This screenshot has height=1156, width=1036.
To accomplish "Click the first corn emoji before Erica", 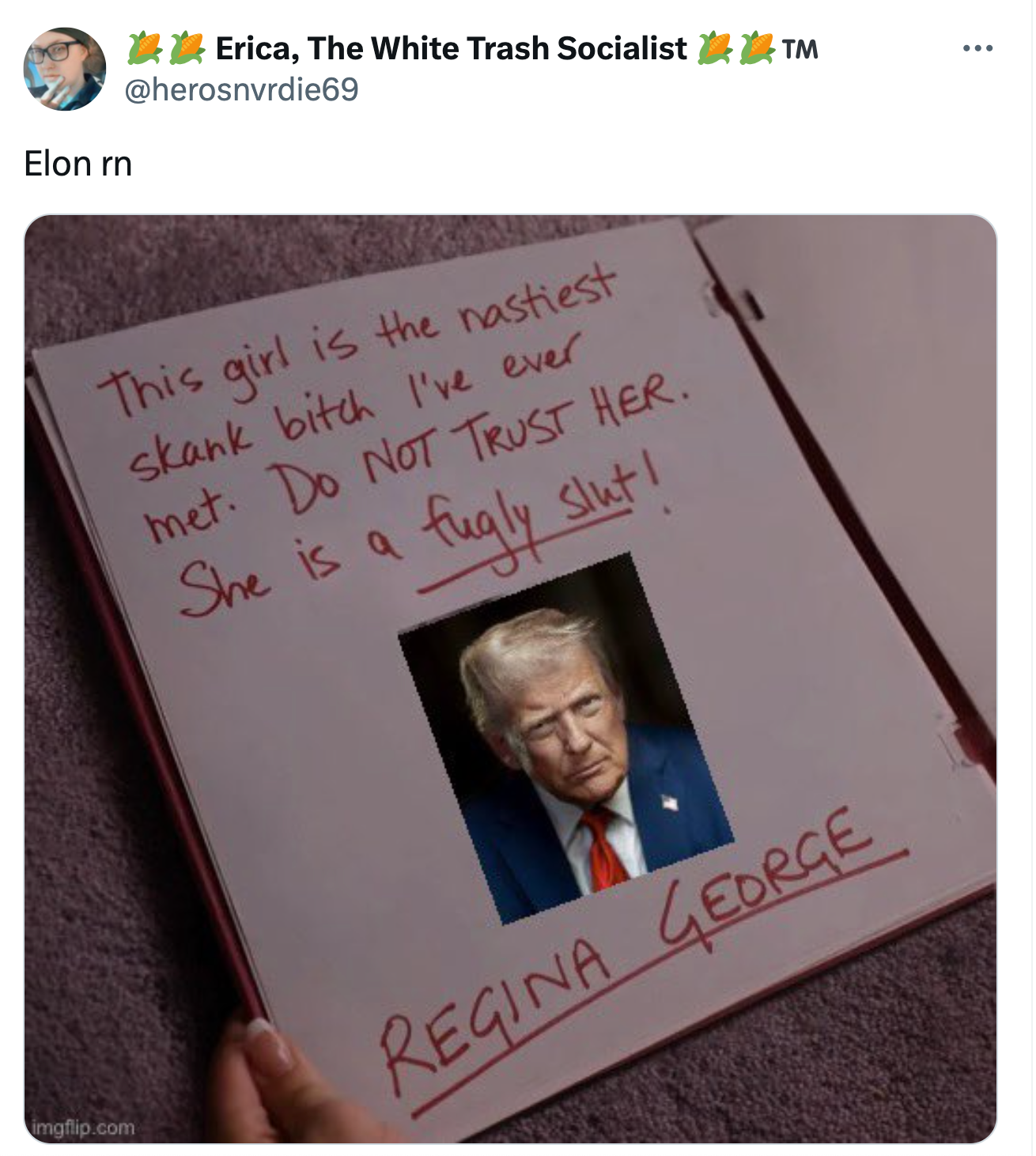I will pos(145,48).
